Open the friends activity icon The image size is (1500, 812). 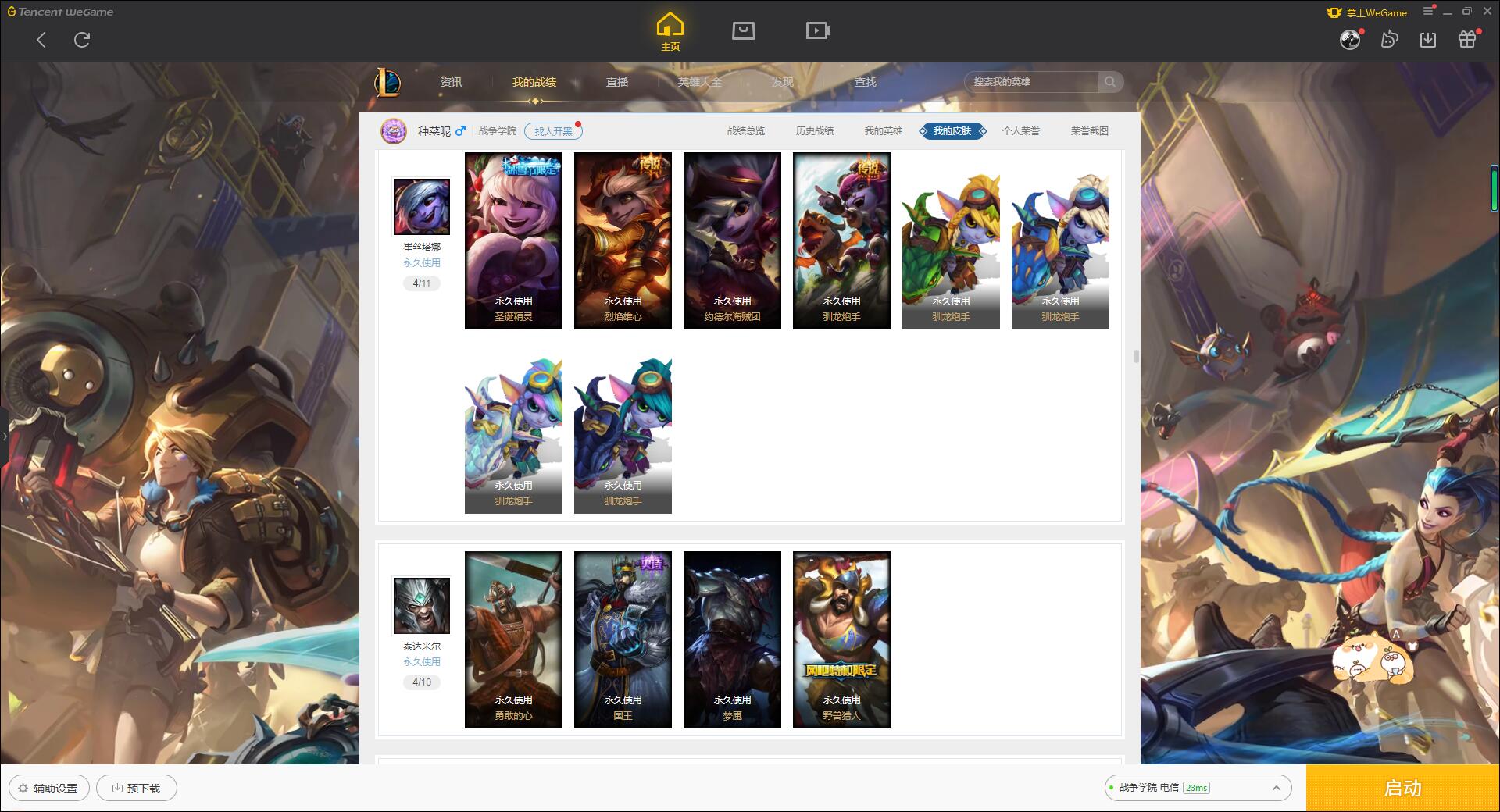(x=1389, y=39)
